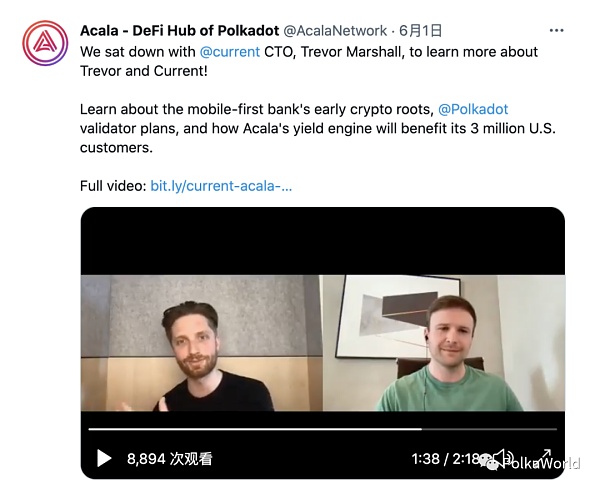Viewport: 600px width, 488px height.
Task: Open the @current mention link
Action: [x=230, y=52]
